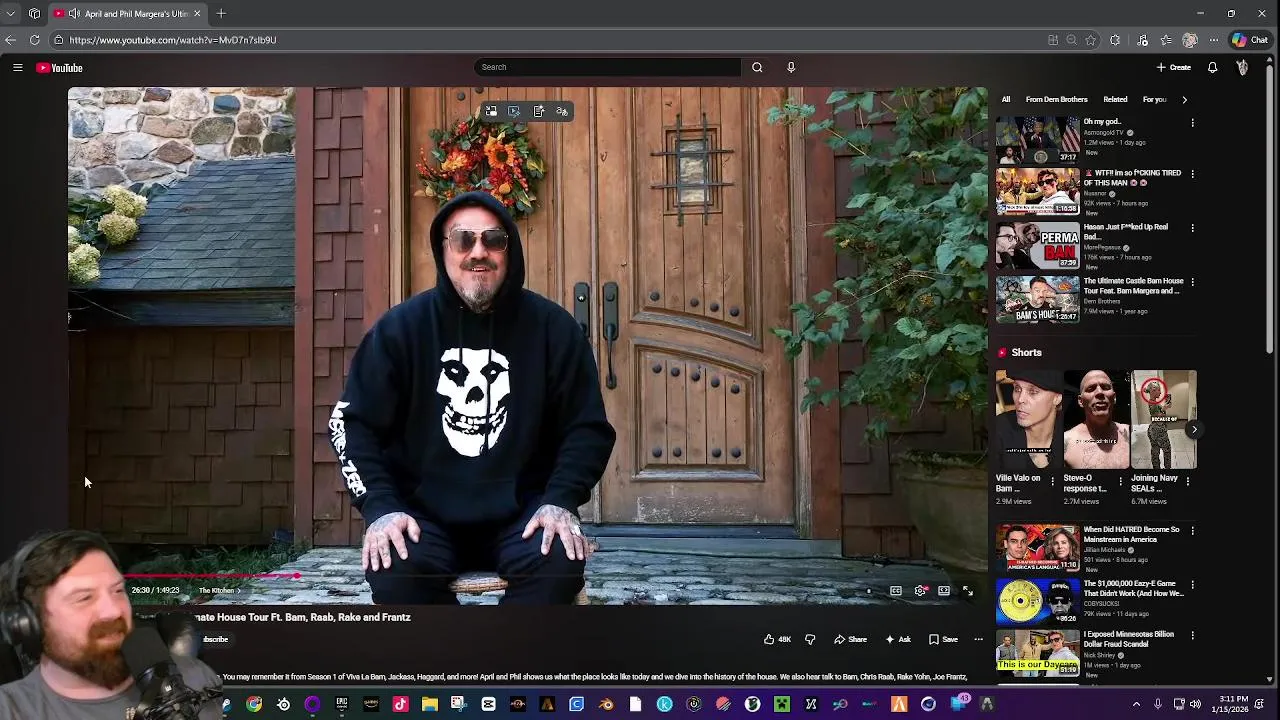Viewport: 1280px width, 720px height.
Task: Open new browser tab
Action: pos(221,13)
